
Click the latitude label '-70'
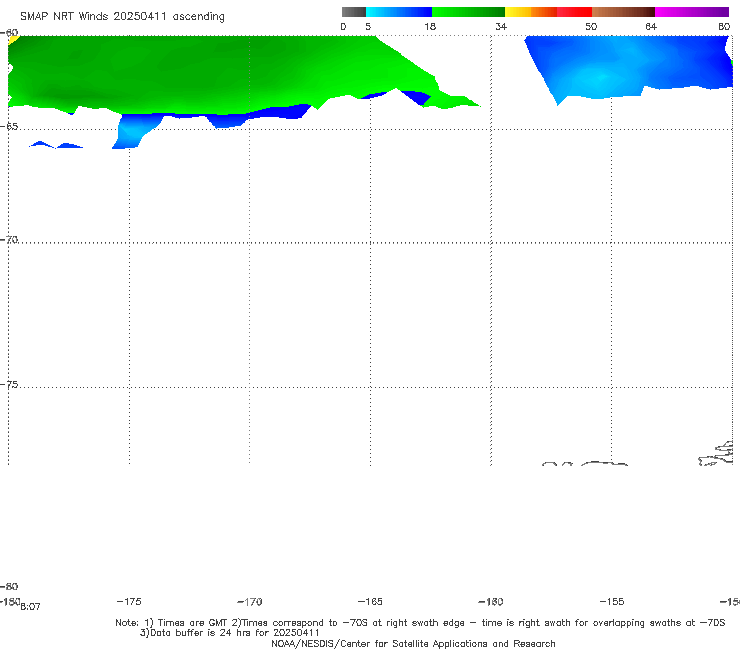[x=9, y=240]
